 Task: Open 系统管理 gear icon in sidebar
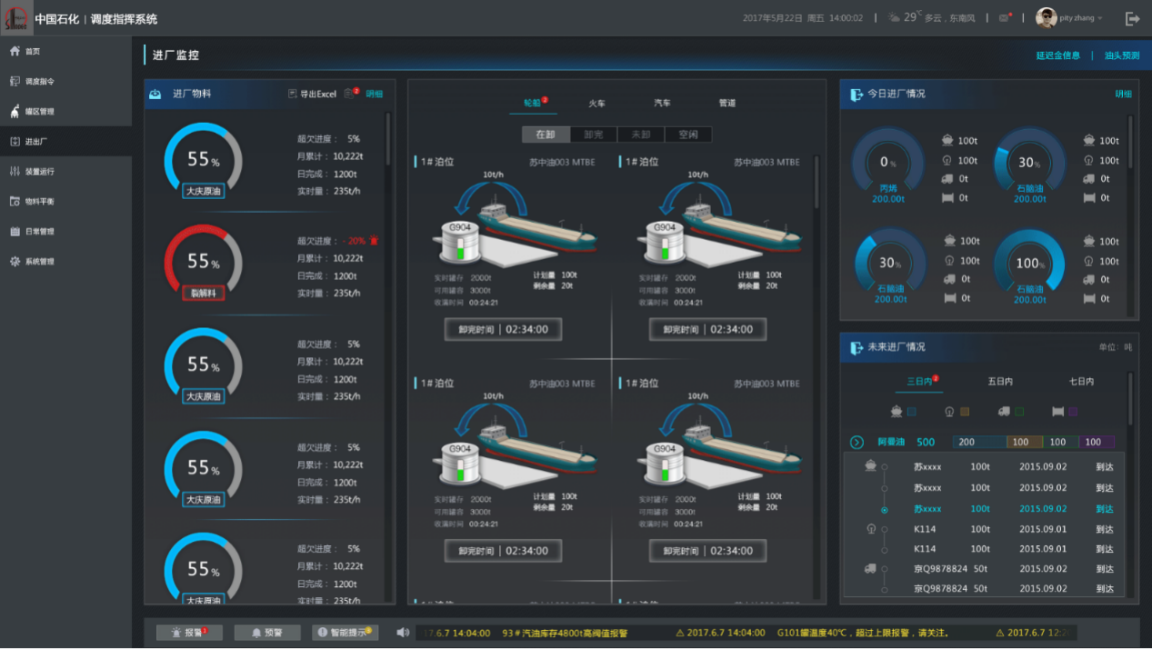(x=15, y=261)
